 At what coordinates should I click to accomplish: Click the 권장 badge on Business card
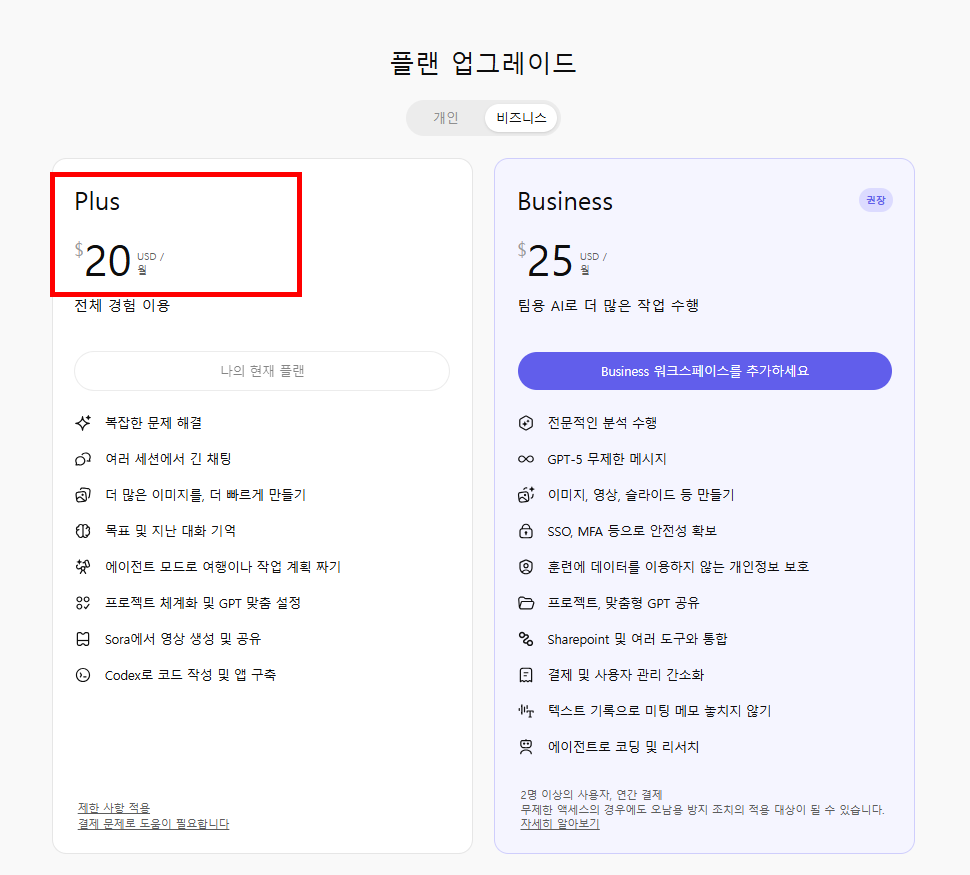pos(875,200)
